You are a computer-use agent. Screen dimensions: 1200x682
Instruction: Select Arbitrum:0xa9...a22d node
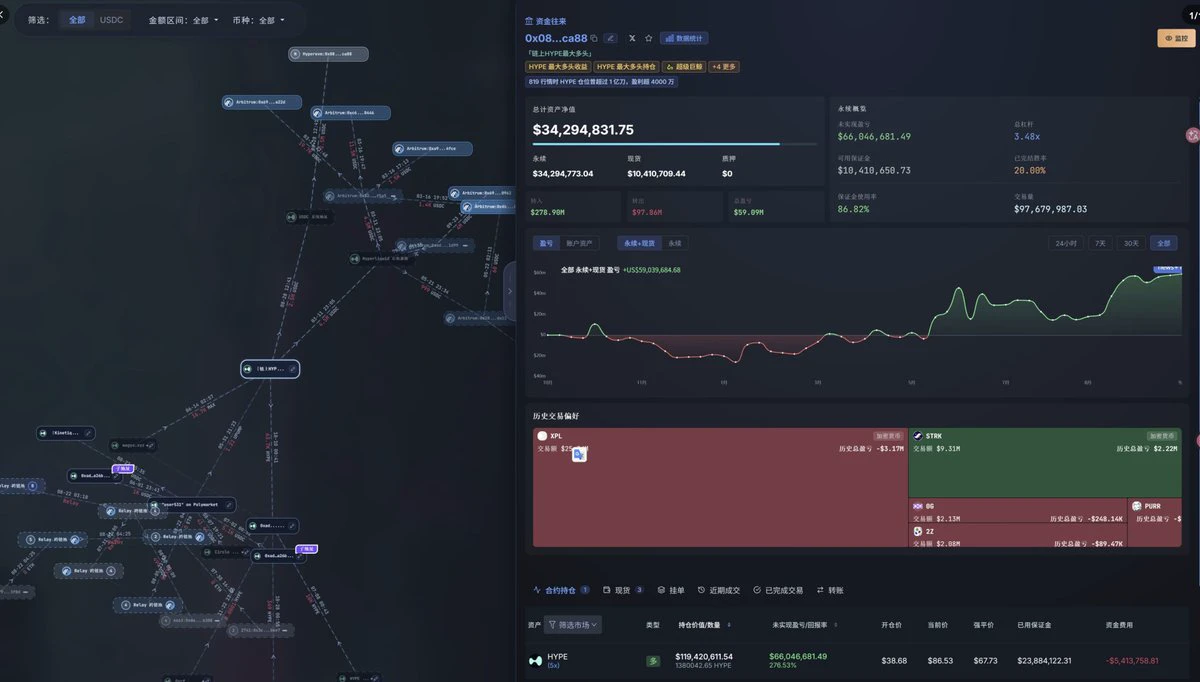tap(261, 102)
